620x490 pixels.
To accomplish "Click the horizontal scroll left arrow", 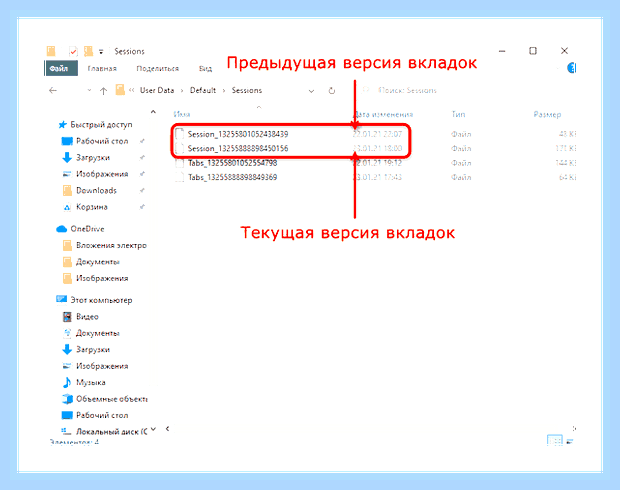I will pos(168,429).
